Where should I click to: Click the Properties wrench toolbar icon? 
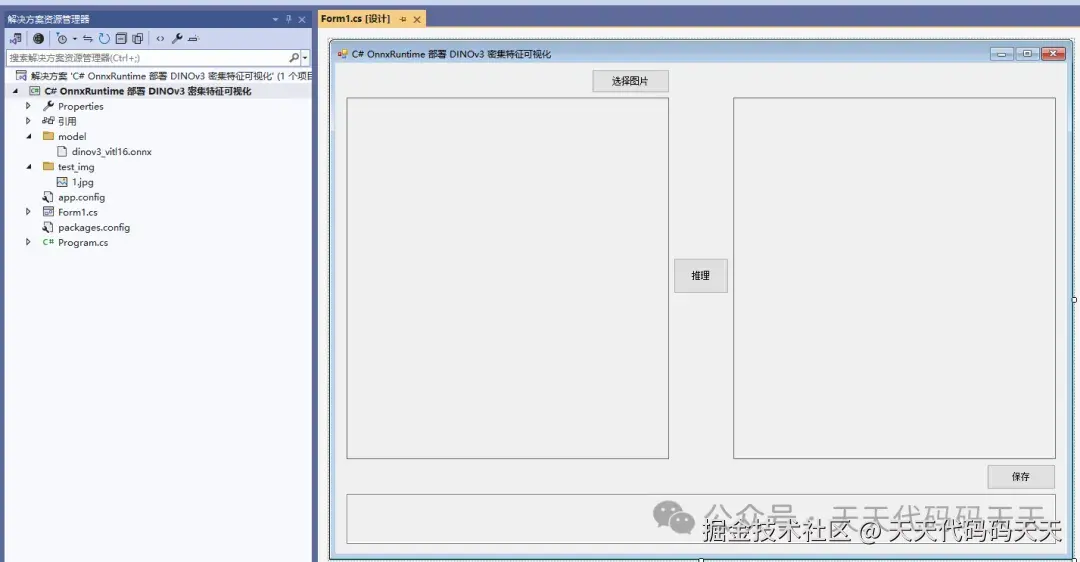177,39
